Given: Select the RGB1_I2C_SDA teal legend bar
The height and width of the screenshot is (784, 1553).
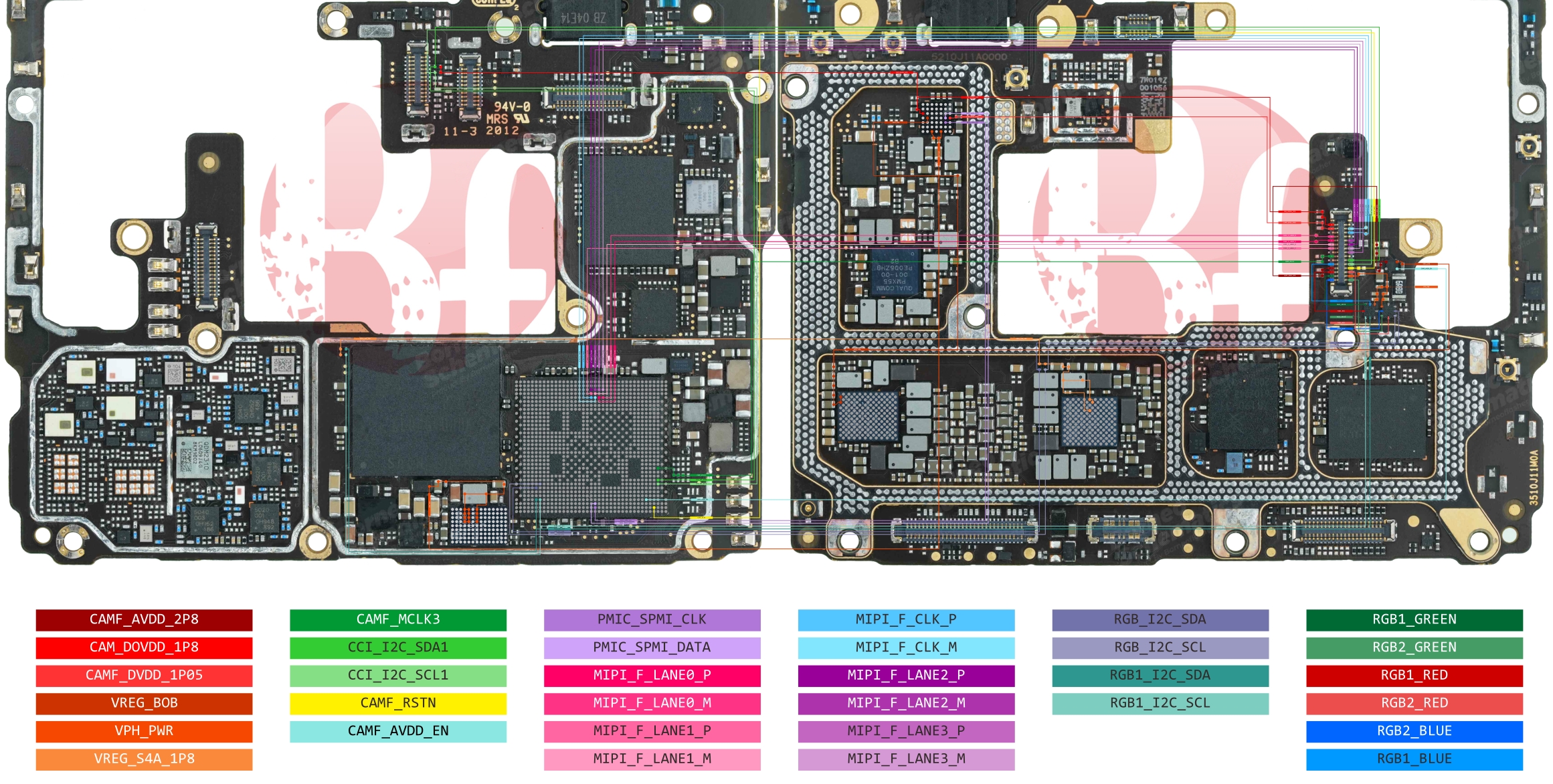Looking at the screenshot, I should click(x=1160, y=676).
